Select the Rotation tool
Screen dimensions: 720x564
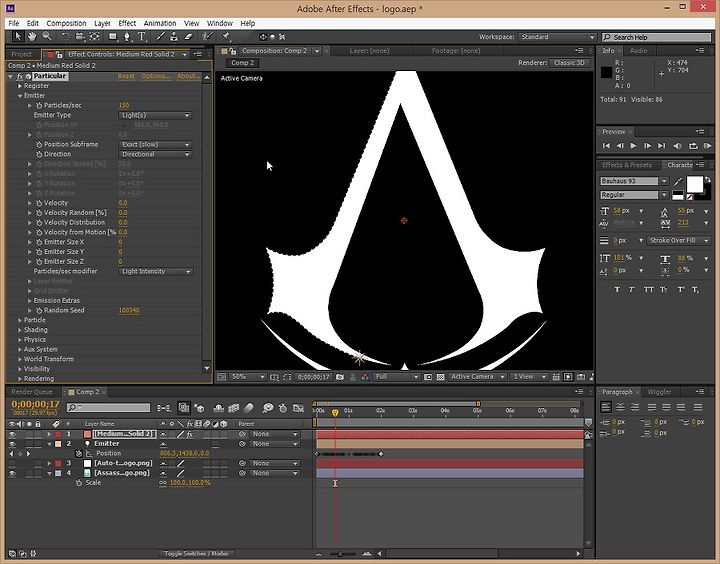[65, 36]
